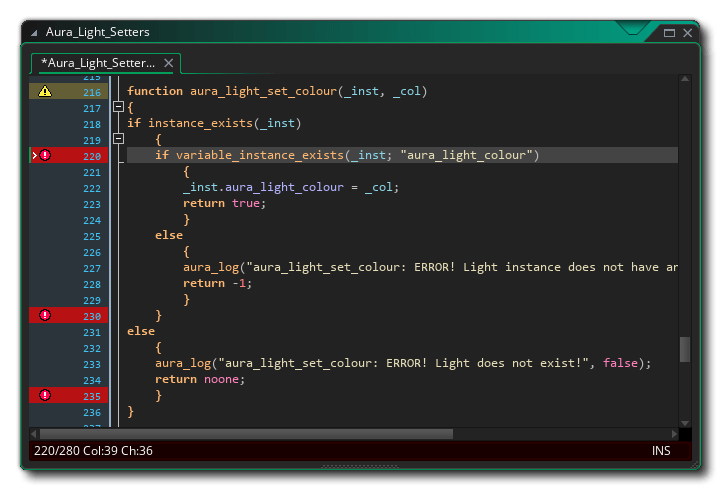Click the horizontal scrollbar right arrow

click(x=674, y=433)
